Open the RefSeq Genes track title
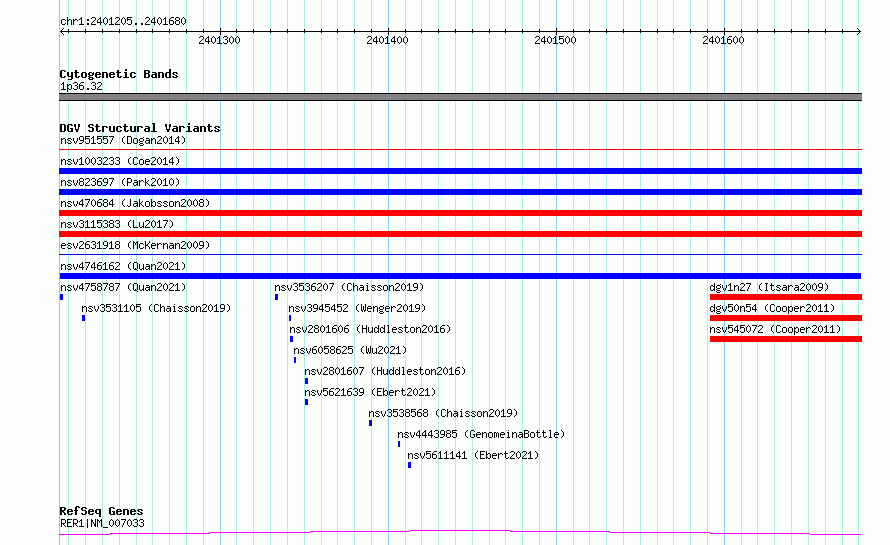Screen dimensions: 890x545 [102, 511]
